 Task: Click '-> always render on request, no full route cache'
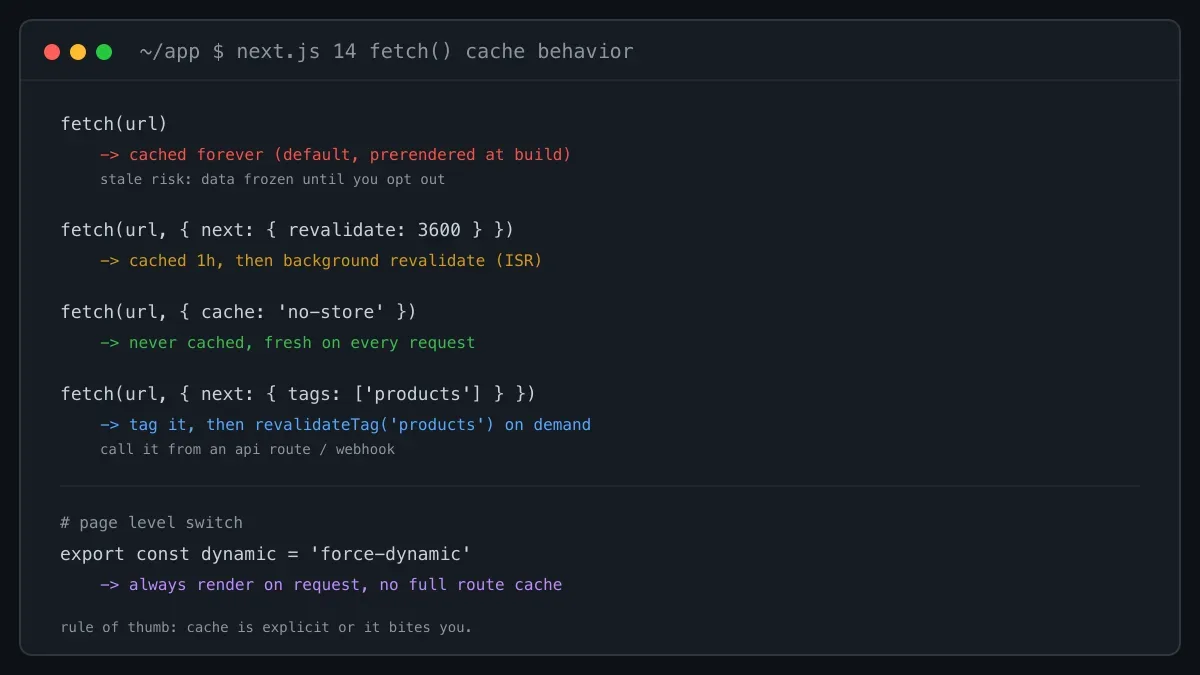[331, 585]
